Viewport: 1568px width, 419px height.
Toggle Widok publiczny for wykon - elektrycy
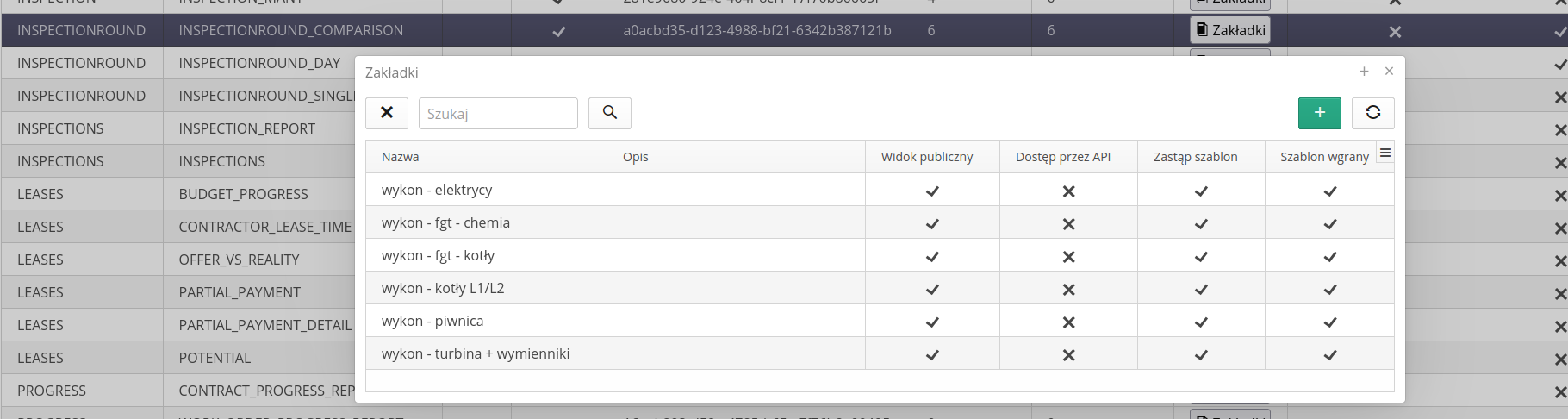932,191
